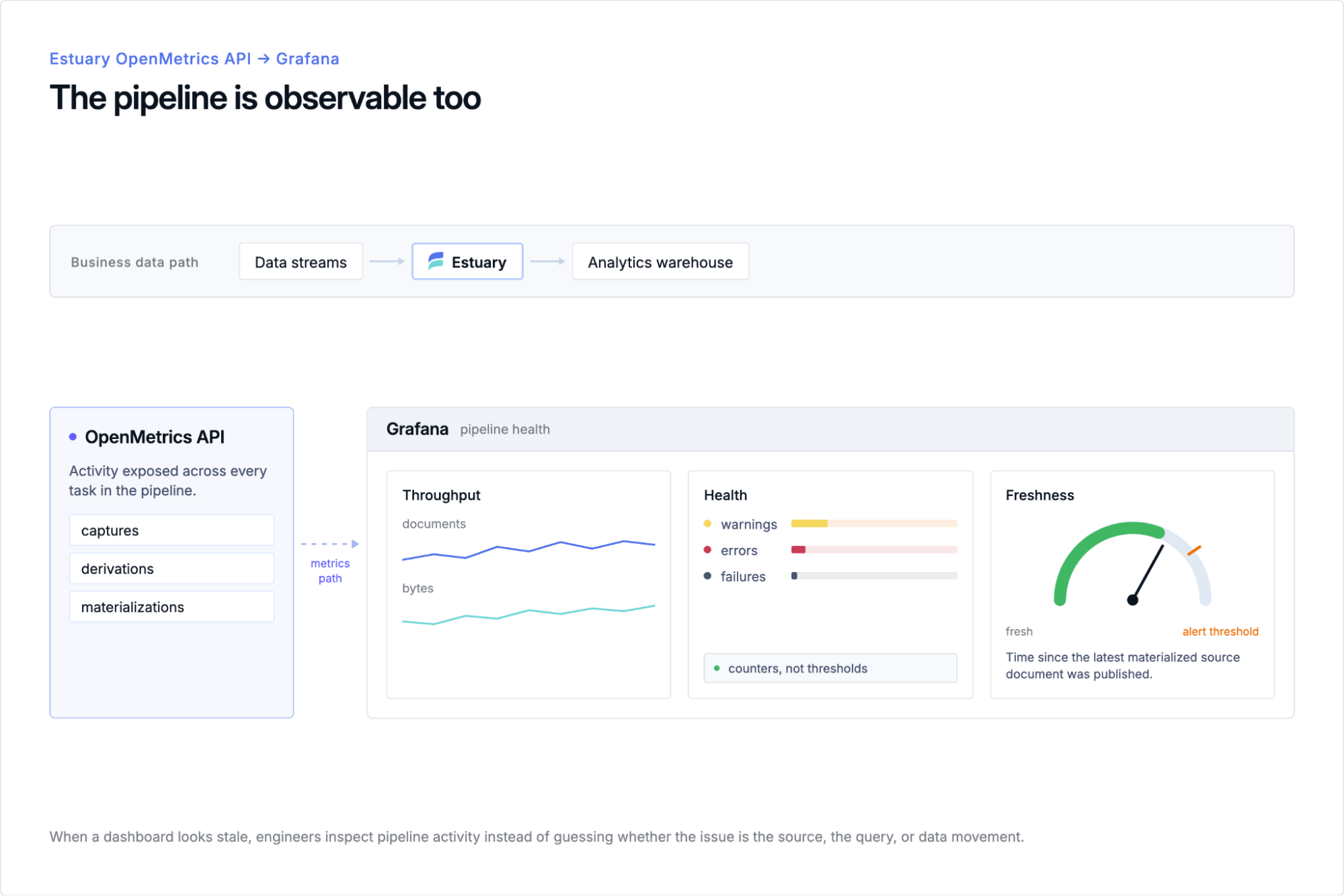Select the Analytics warehouse box

click(660, 261)
